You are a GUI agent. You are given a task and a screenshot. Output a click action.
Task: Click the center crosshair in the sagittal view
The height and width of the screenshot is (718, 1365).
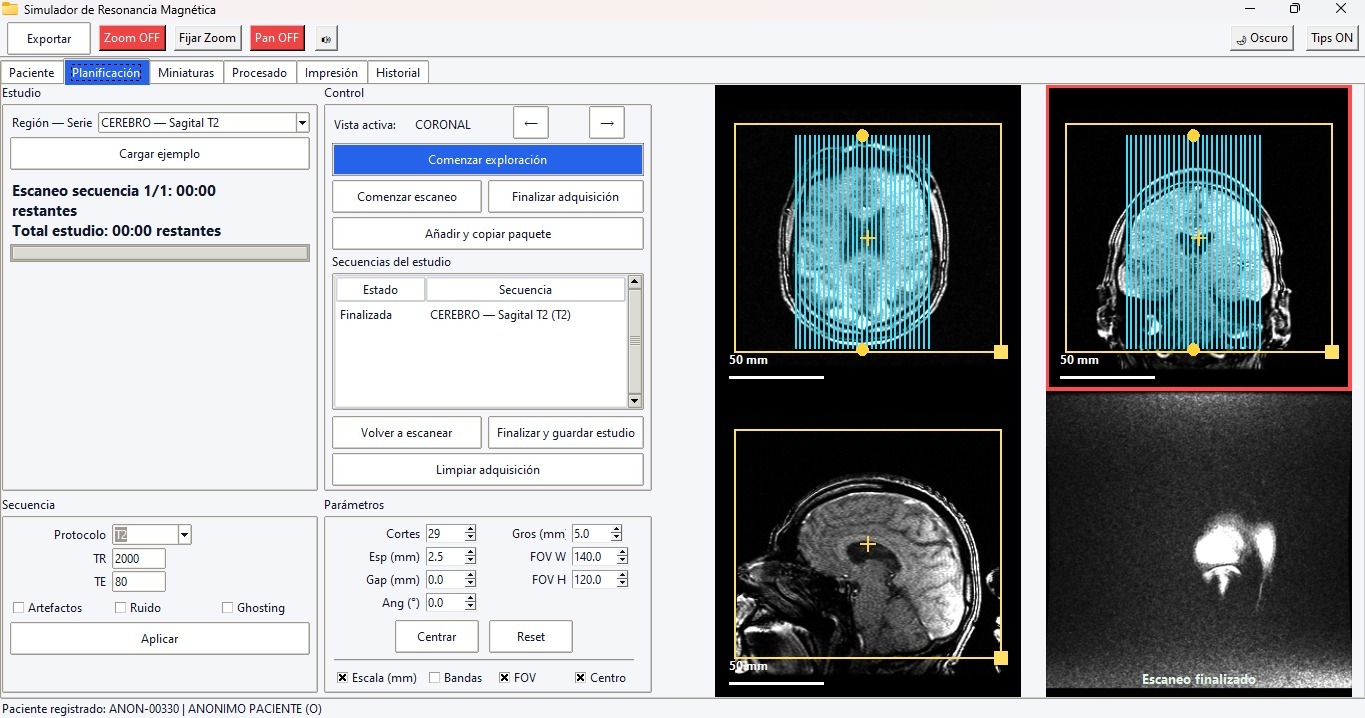(867, 544)
